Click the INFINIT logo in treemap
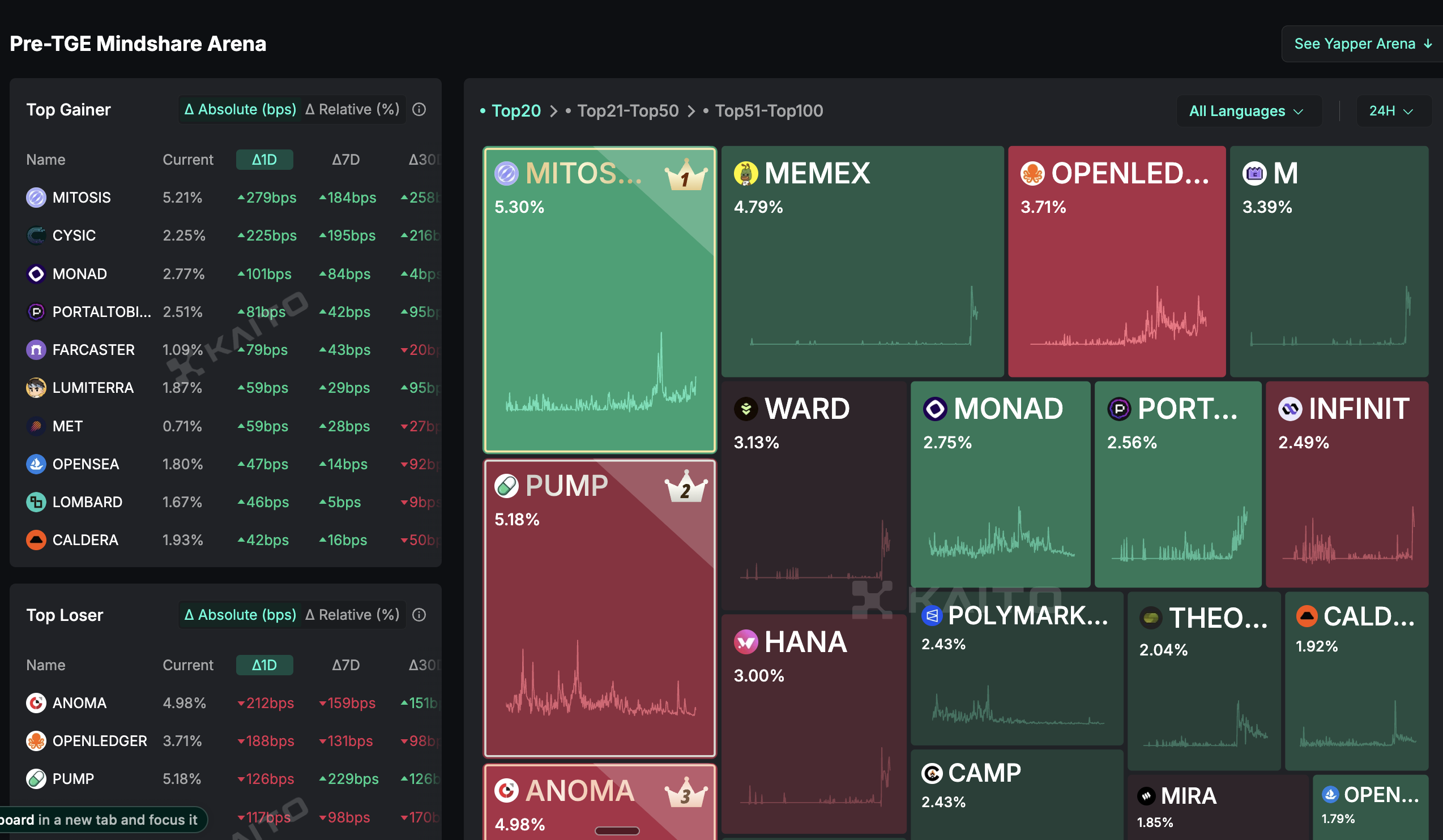 1290,409
